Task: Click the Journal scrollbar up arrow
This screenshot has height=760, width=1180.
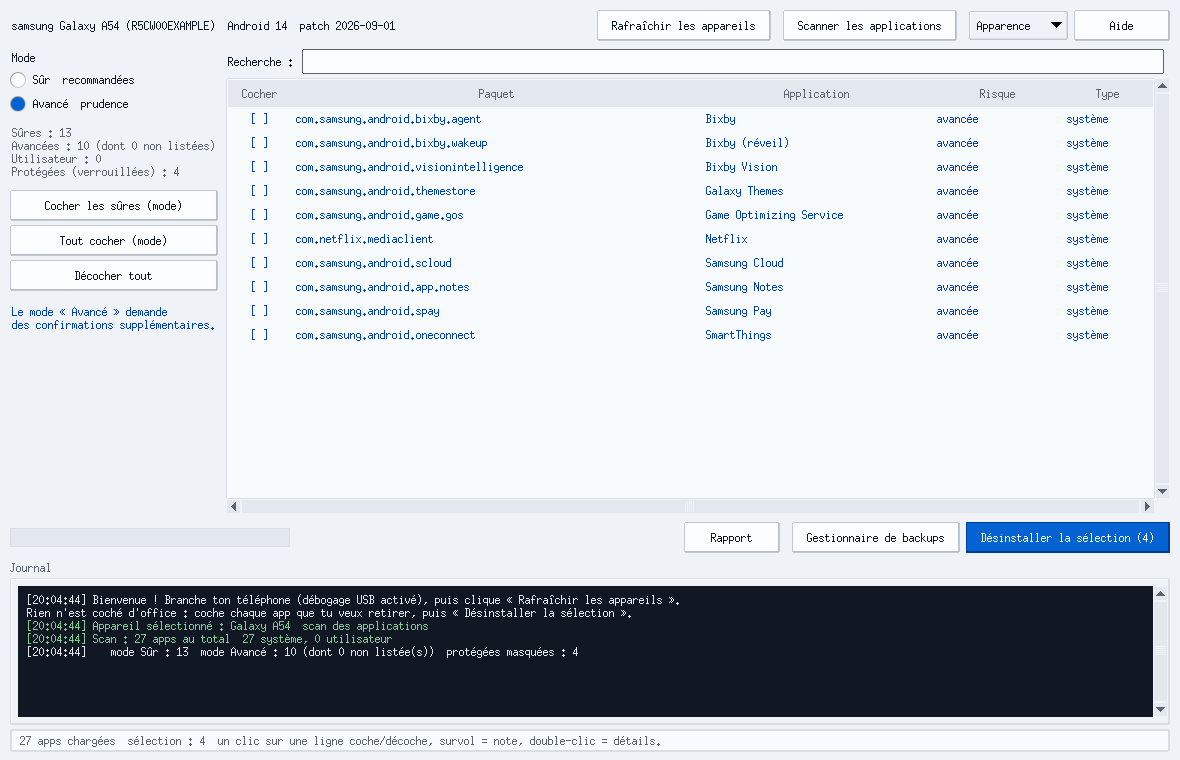Action: coord(1160,594)
